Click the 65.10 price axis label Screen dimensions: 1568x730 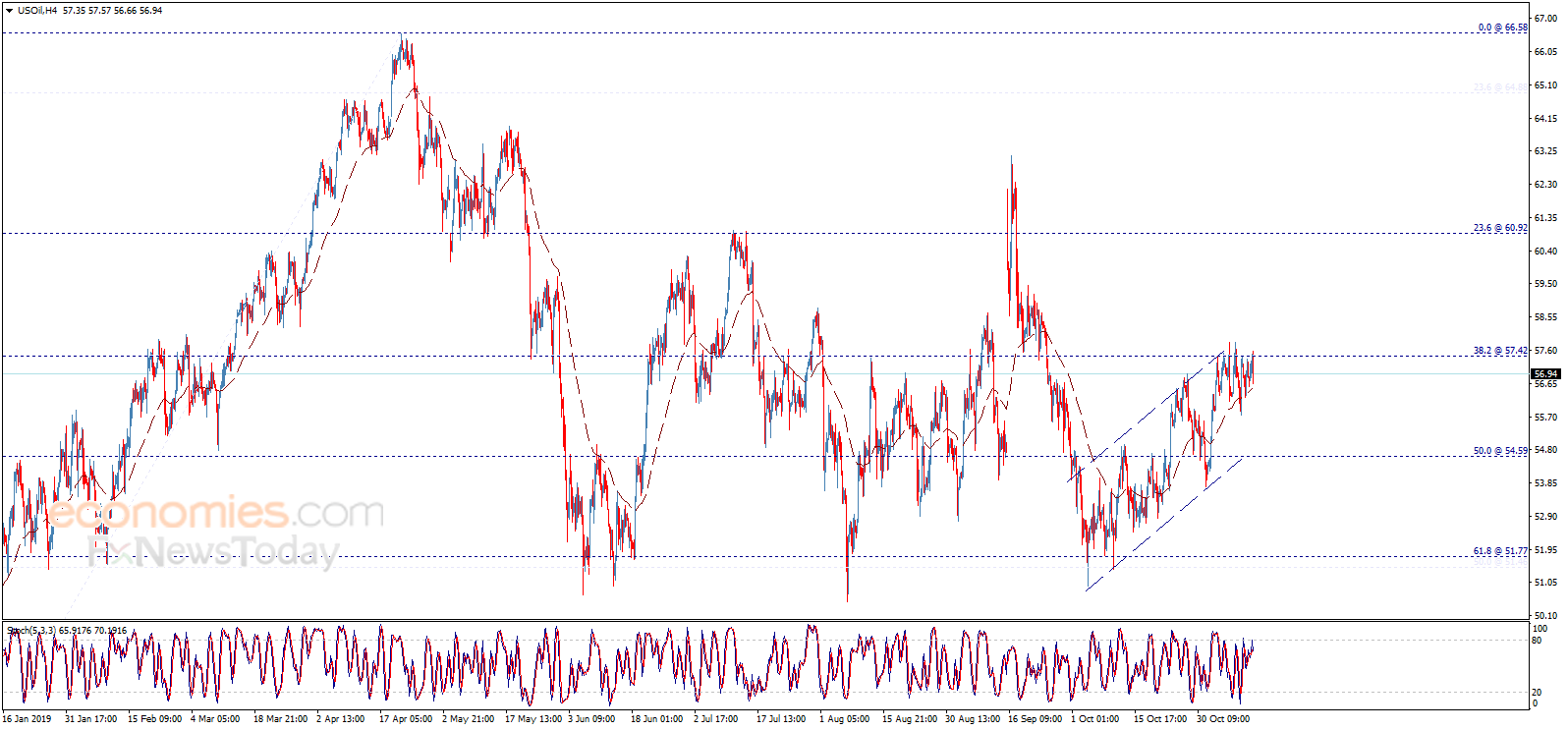pos(1545,85)
